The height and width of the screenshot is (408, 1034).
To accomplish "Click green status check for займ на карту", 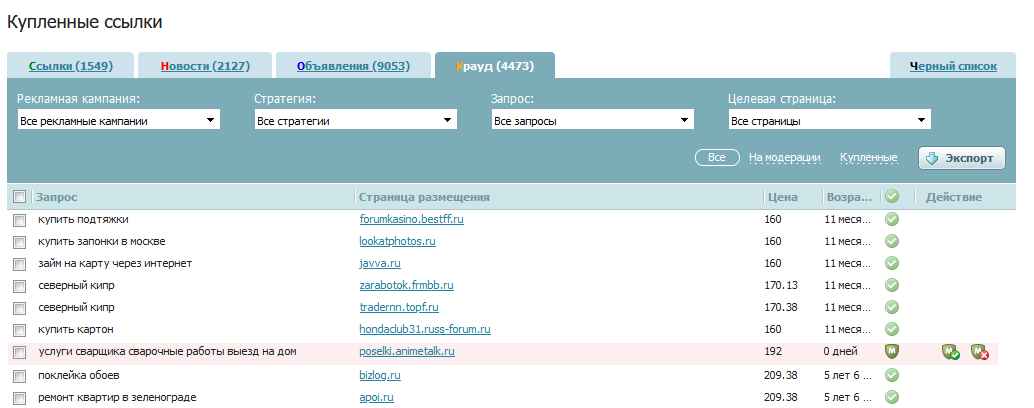I will 892,264.
